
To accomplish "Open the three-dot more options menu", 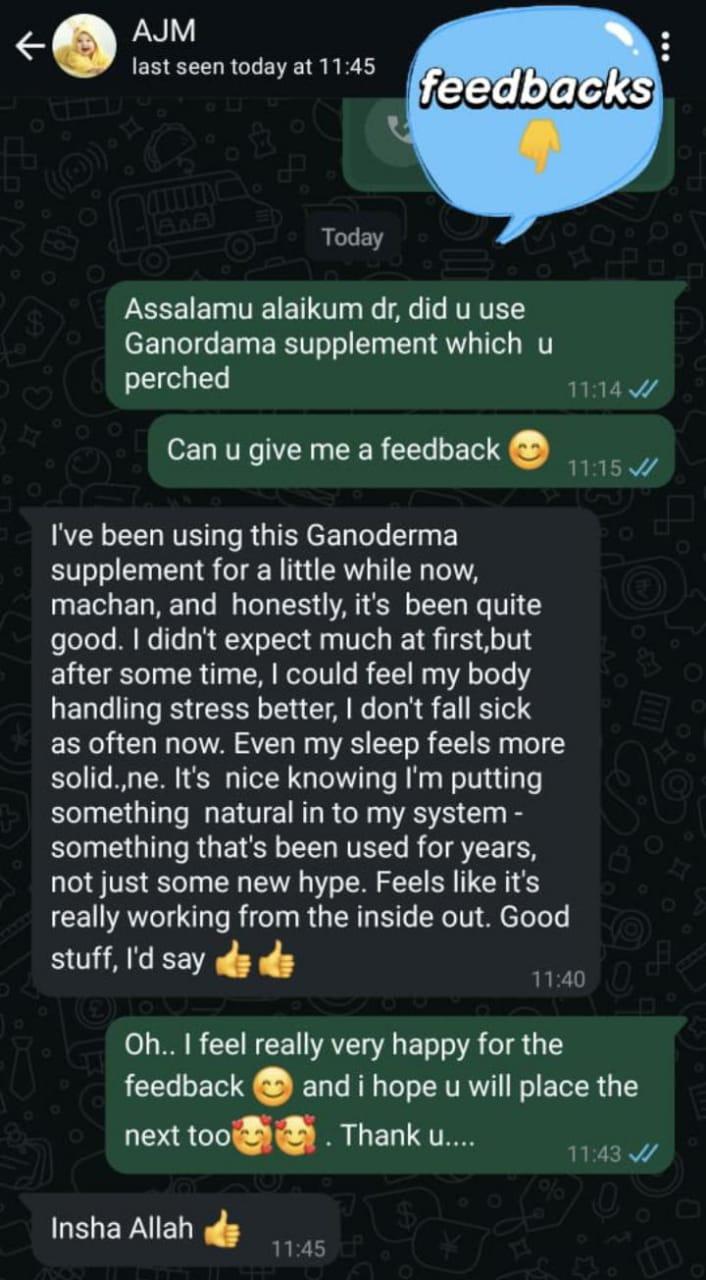I will click(x=666, y=47).
